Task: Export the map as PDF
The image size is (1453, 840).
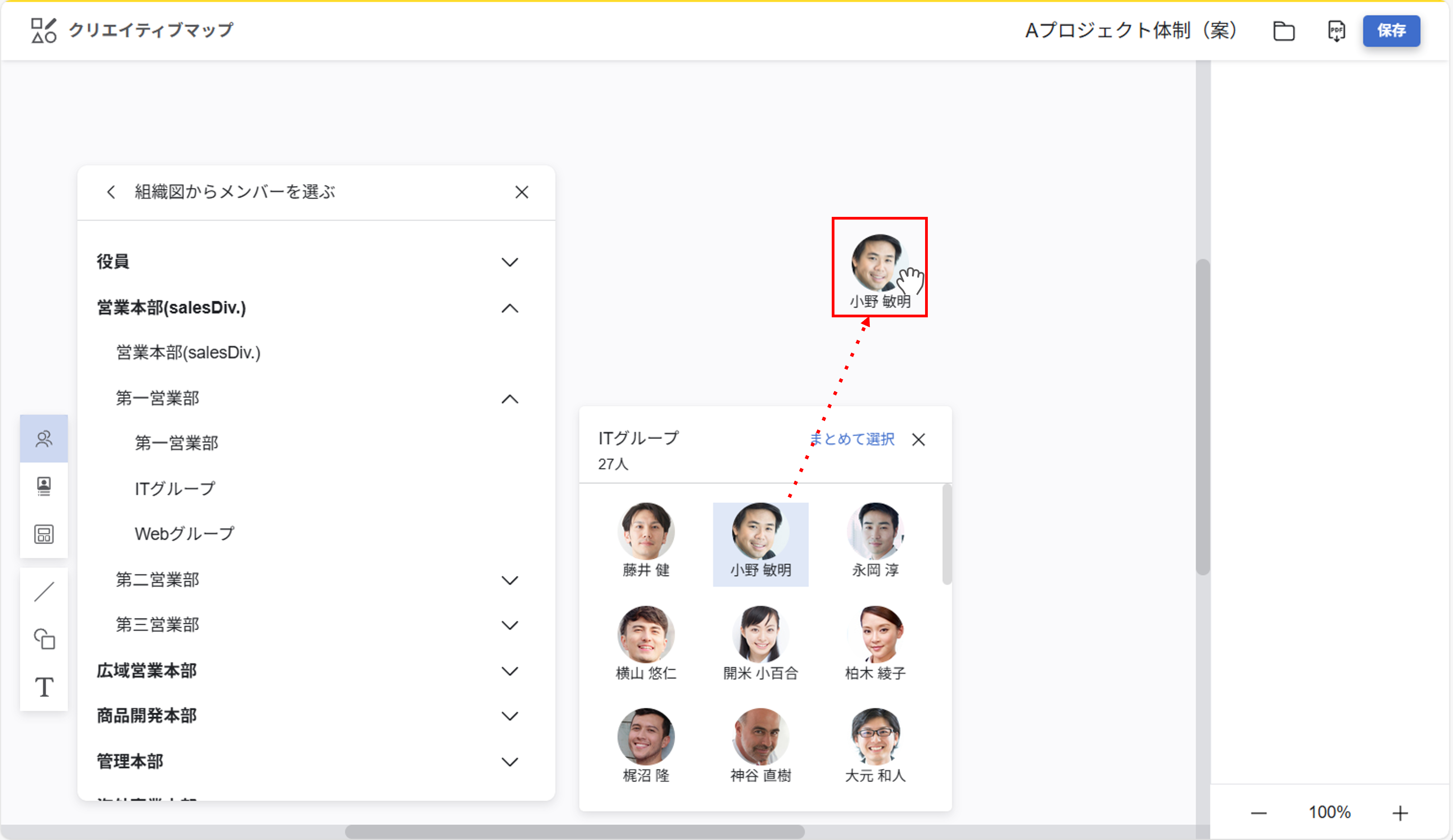Action: click(x=1336, y=32)
